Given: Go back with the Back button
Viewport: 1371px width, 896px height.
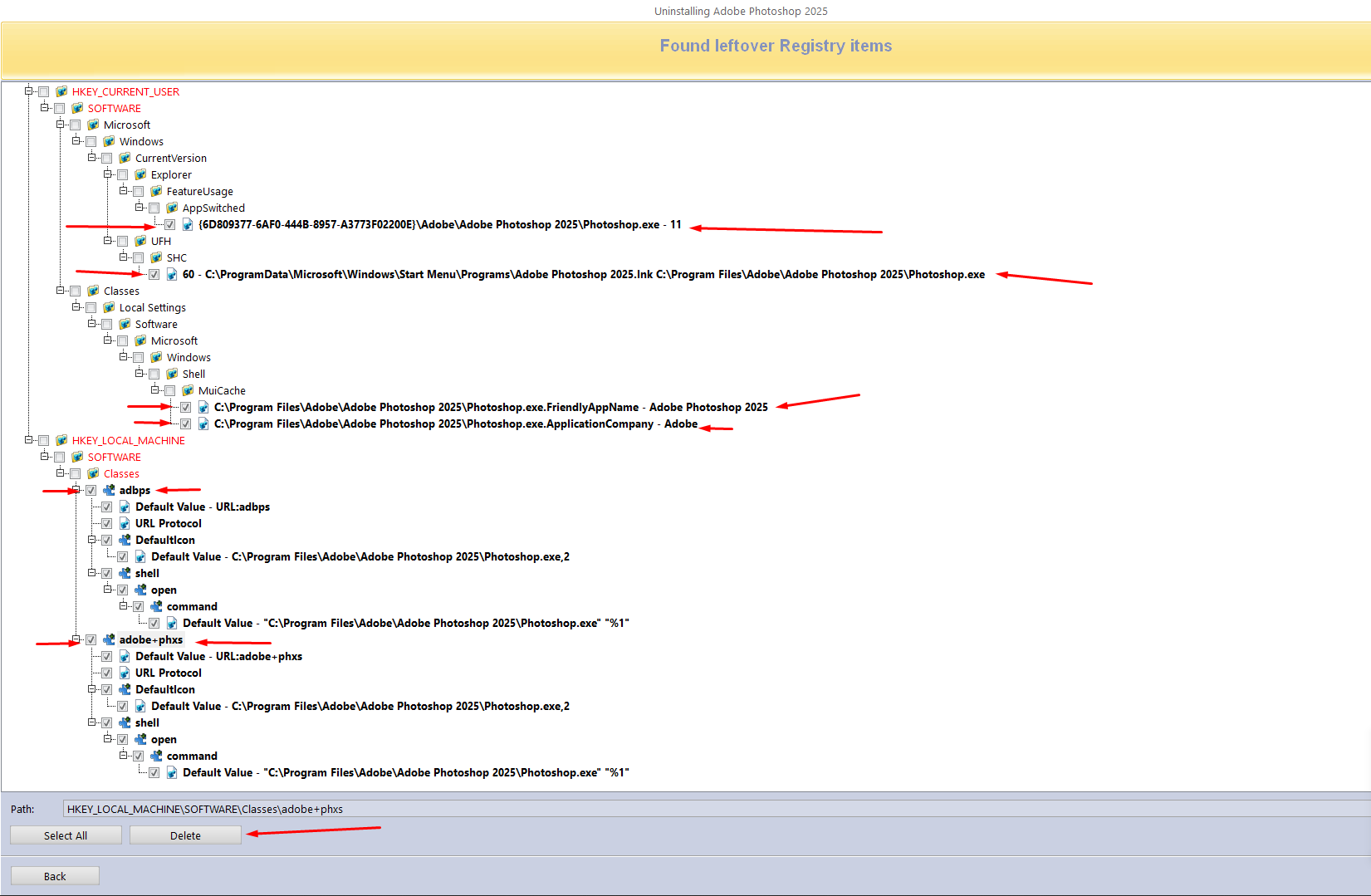Looking at the screenshot, I should coord(55,876).
